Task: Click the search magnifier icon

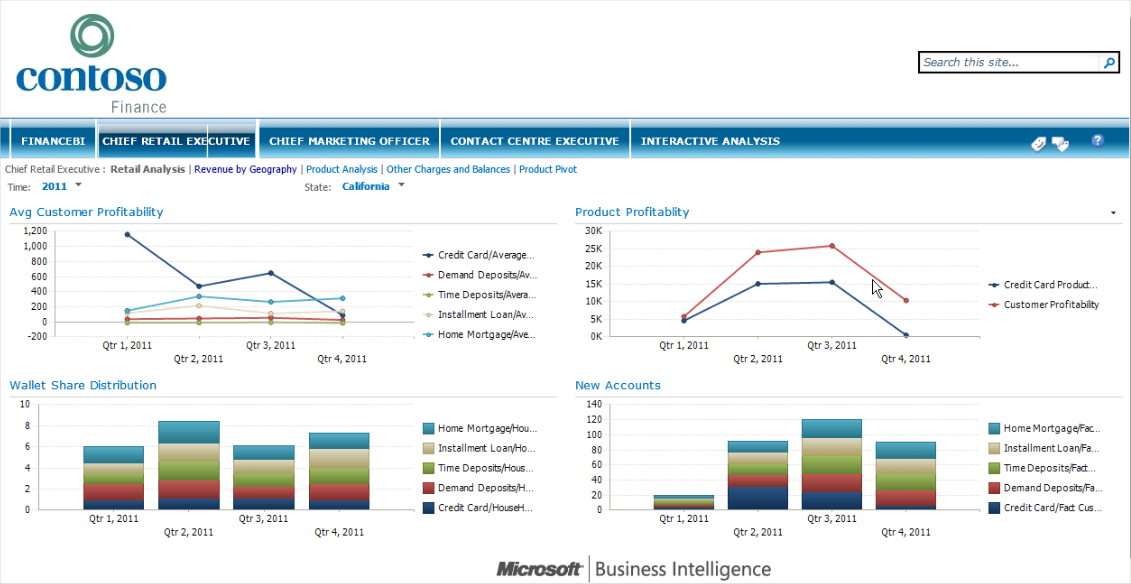Action: coord(1108,63)
